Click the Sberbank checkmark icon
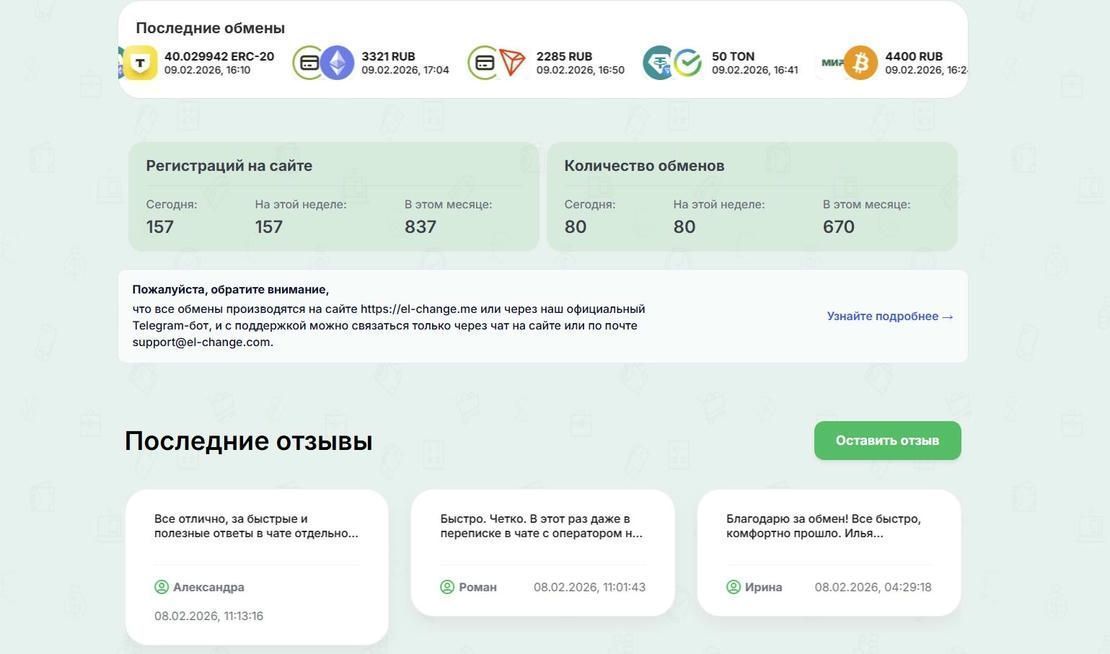The width and height of the screenshot is (1110, 654). [x=688, y=63]
